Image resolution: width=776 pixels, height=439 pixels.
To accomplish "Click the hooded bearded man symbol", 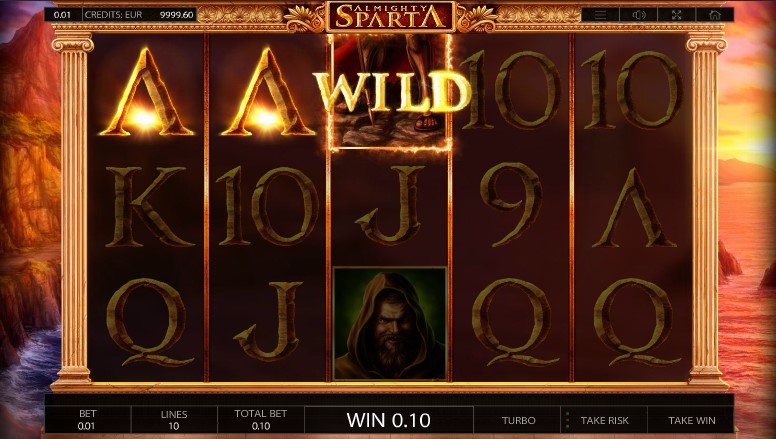I will 390,324.
